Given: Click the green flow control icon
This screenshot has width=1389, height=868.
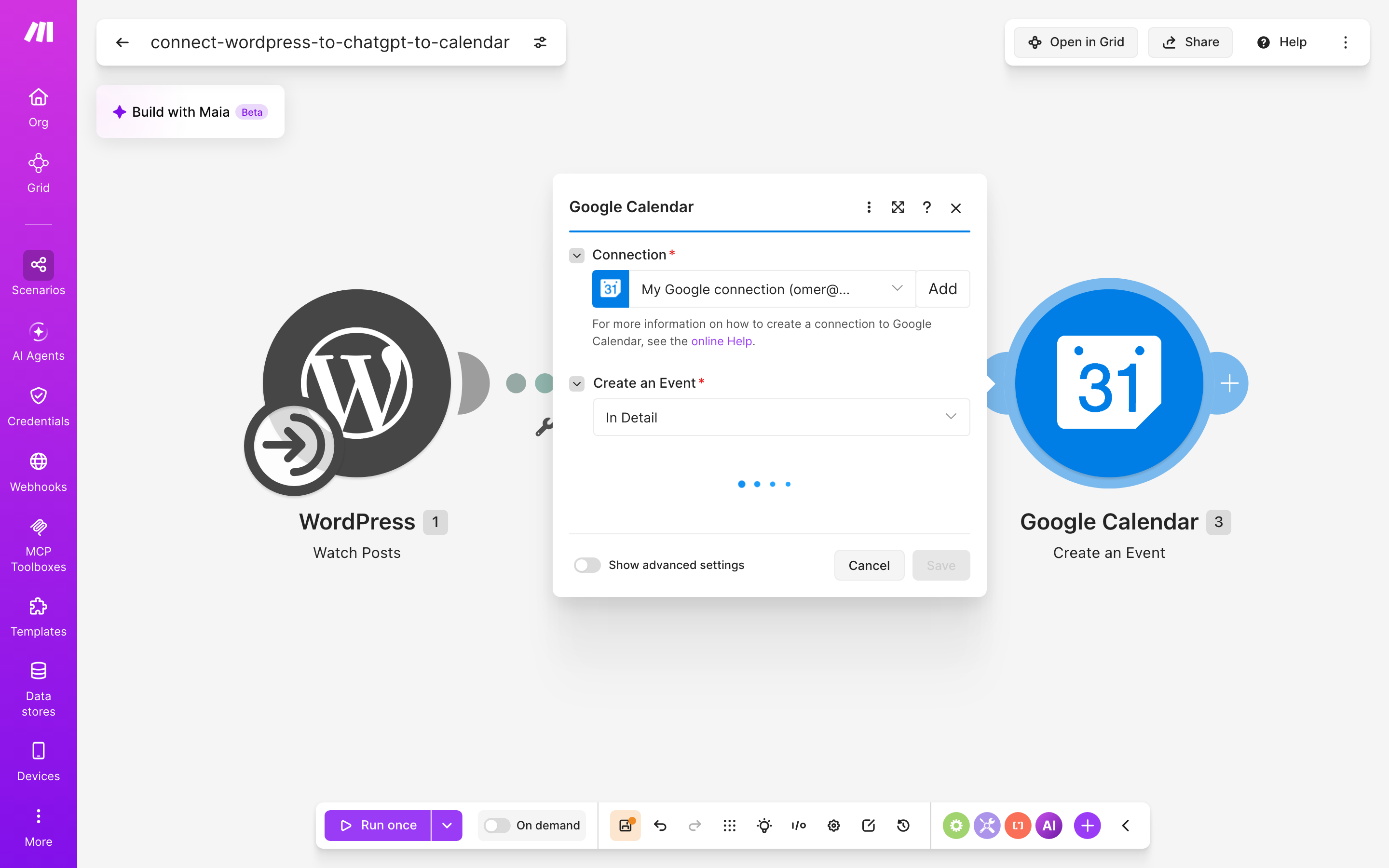Looking at the screenshot, I should pyautogui.click(x=955, y=826).
